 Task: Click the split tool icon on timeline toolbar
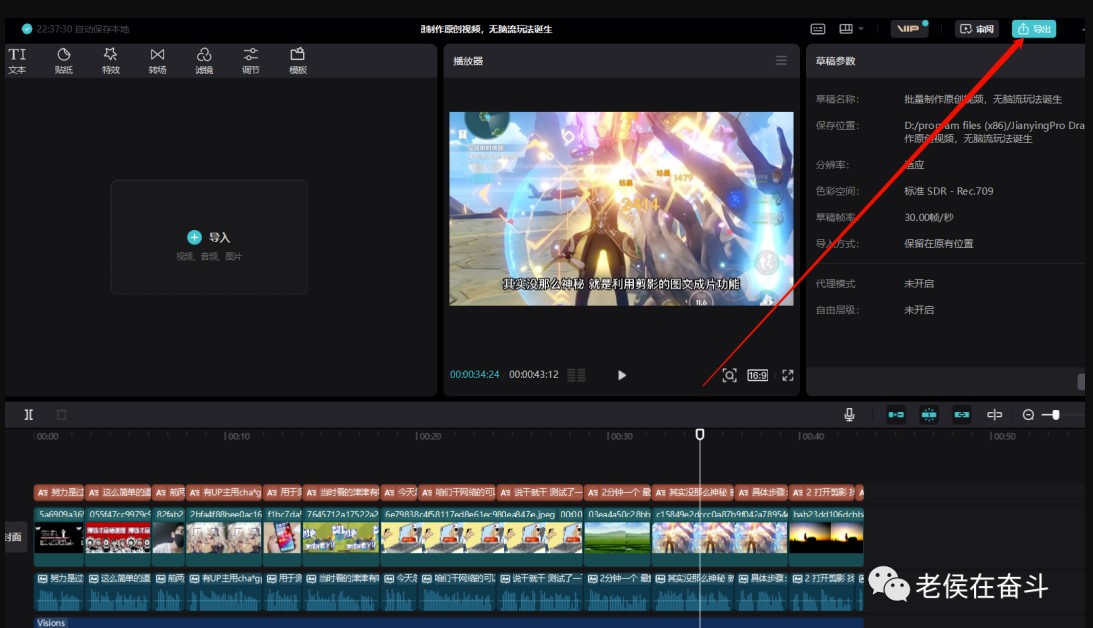pos(29,414)
